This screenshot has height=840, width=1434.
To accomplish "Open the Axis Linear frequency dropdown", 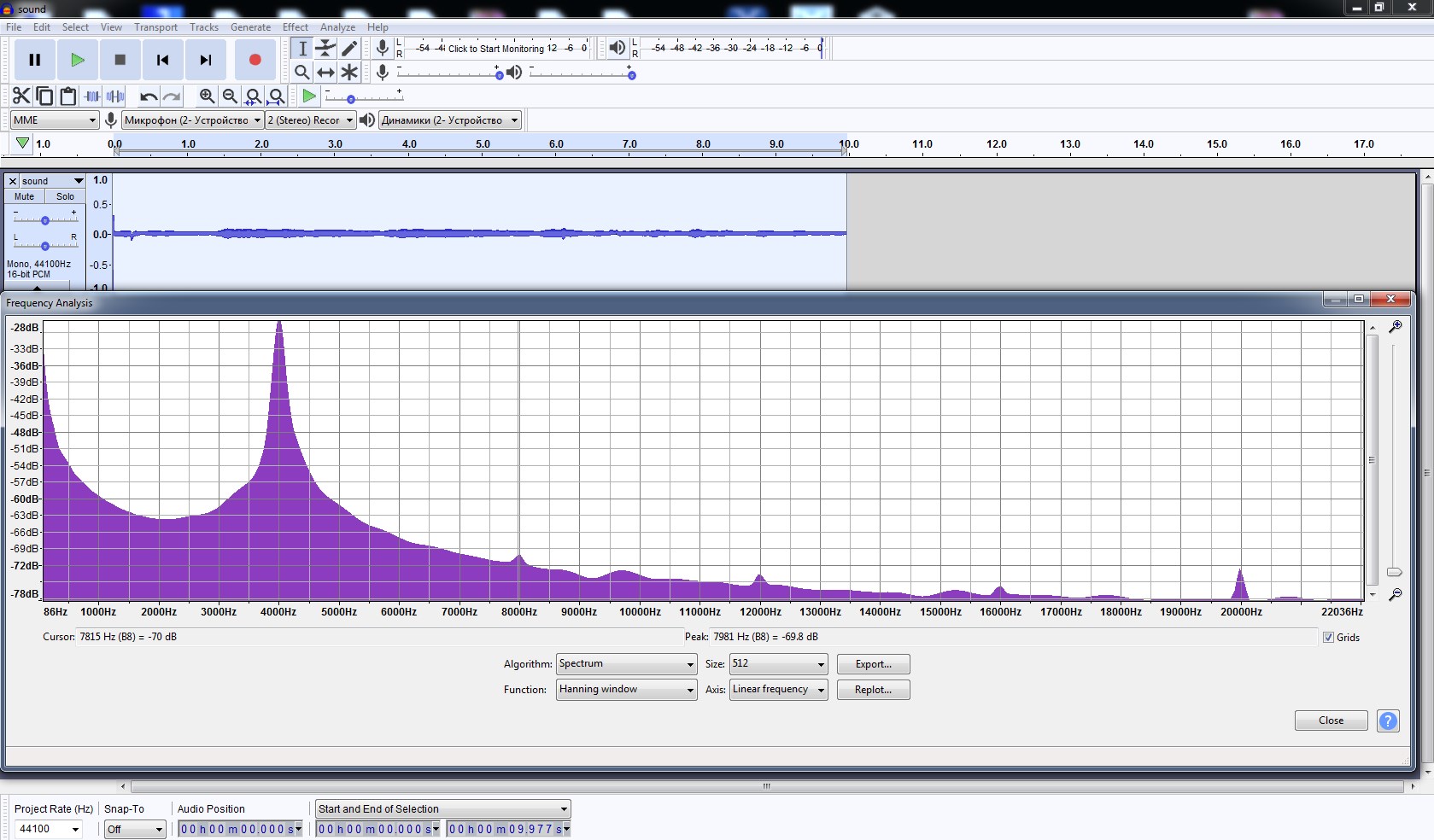I will [x=778, y=690].
